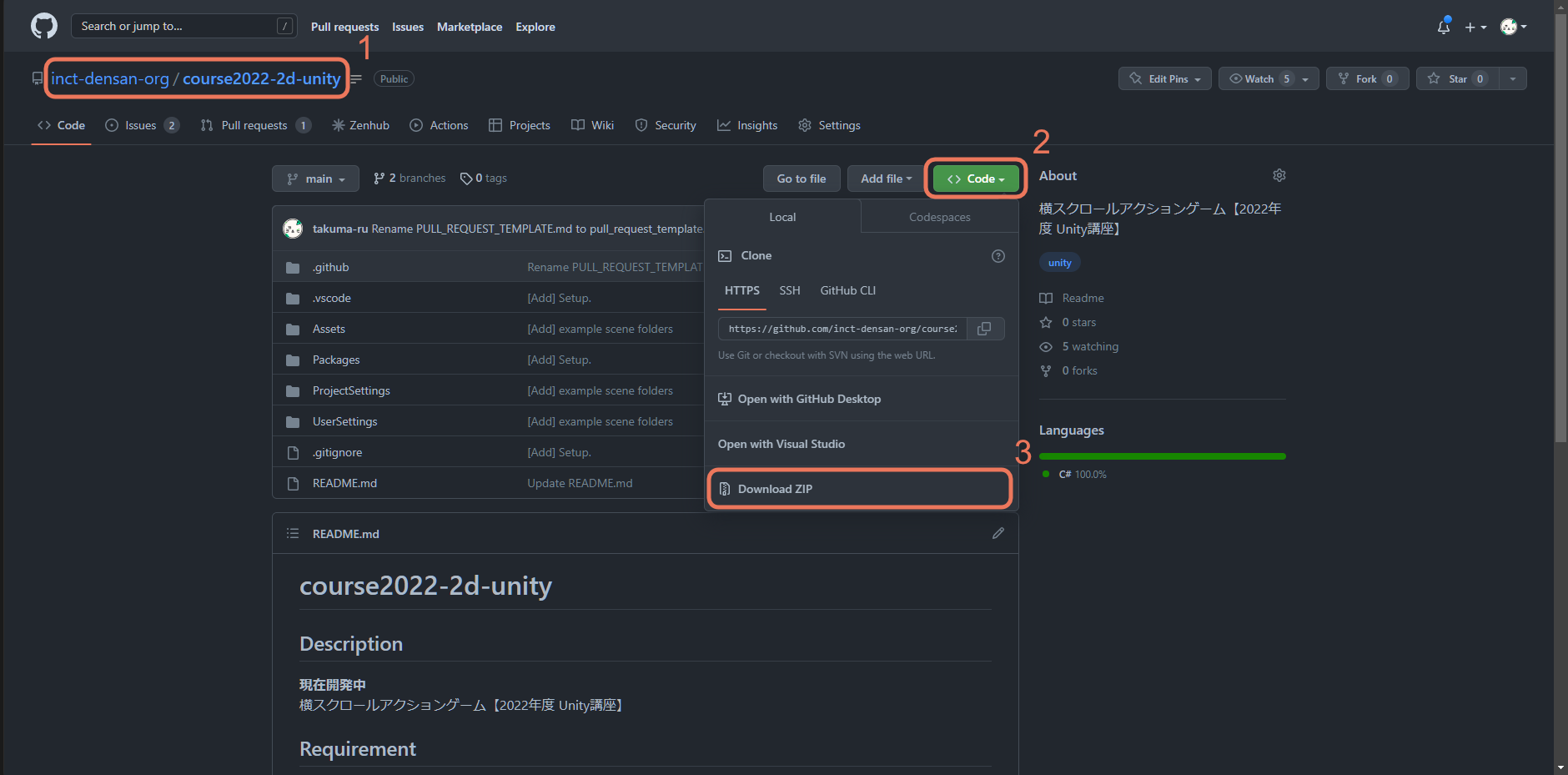
Task: View the 2 branches link
Action: click(410, 179)
